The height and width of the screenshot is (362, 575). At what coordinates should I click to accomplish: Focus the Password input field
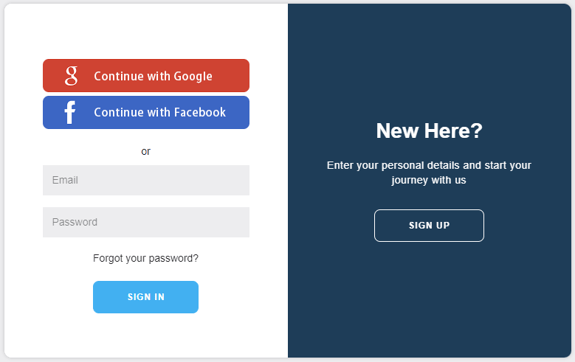pyautogui.click(x=146, y=222)
